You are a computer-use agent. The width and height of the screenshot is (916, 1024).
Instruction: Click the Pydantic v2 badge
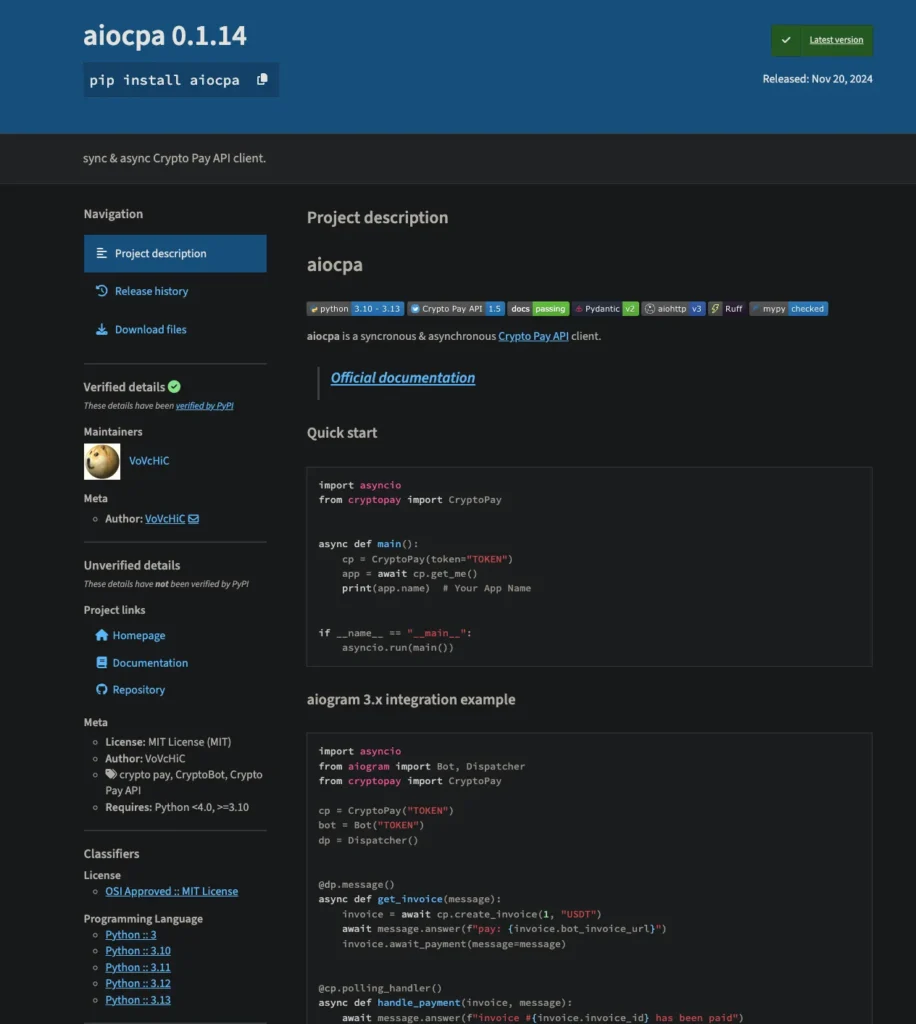tap(605, 309)
